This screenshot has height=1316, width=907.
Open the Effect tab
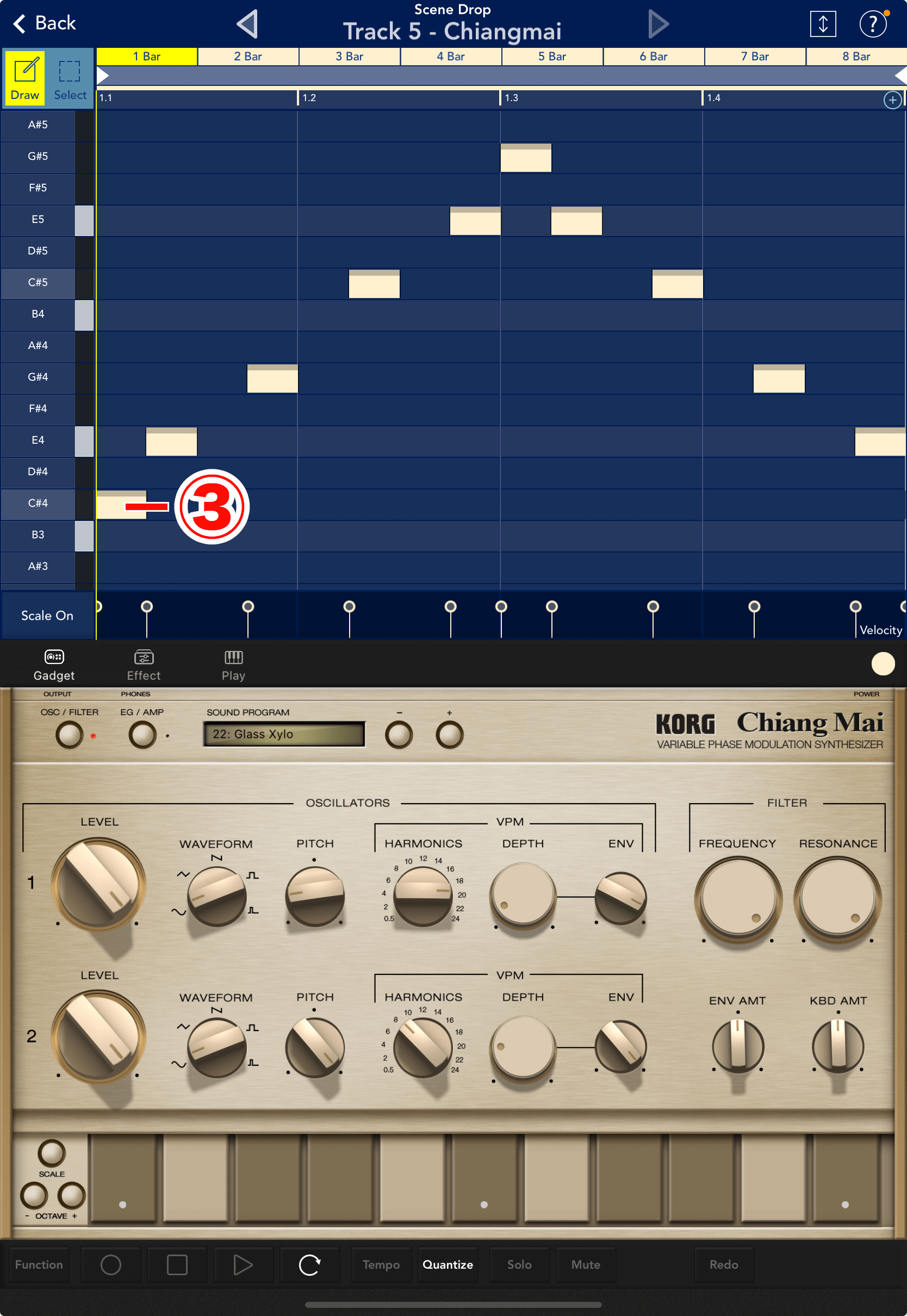[x=144, y=665]
